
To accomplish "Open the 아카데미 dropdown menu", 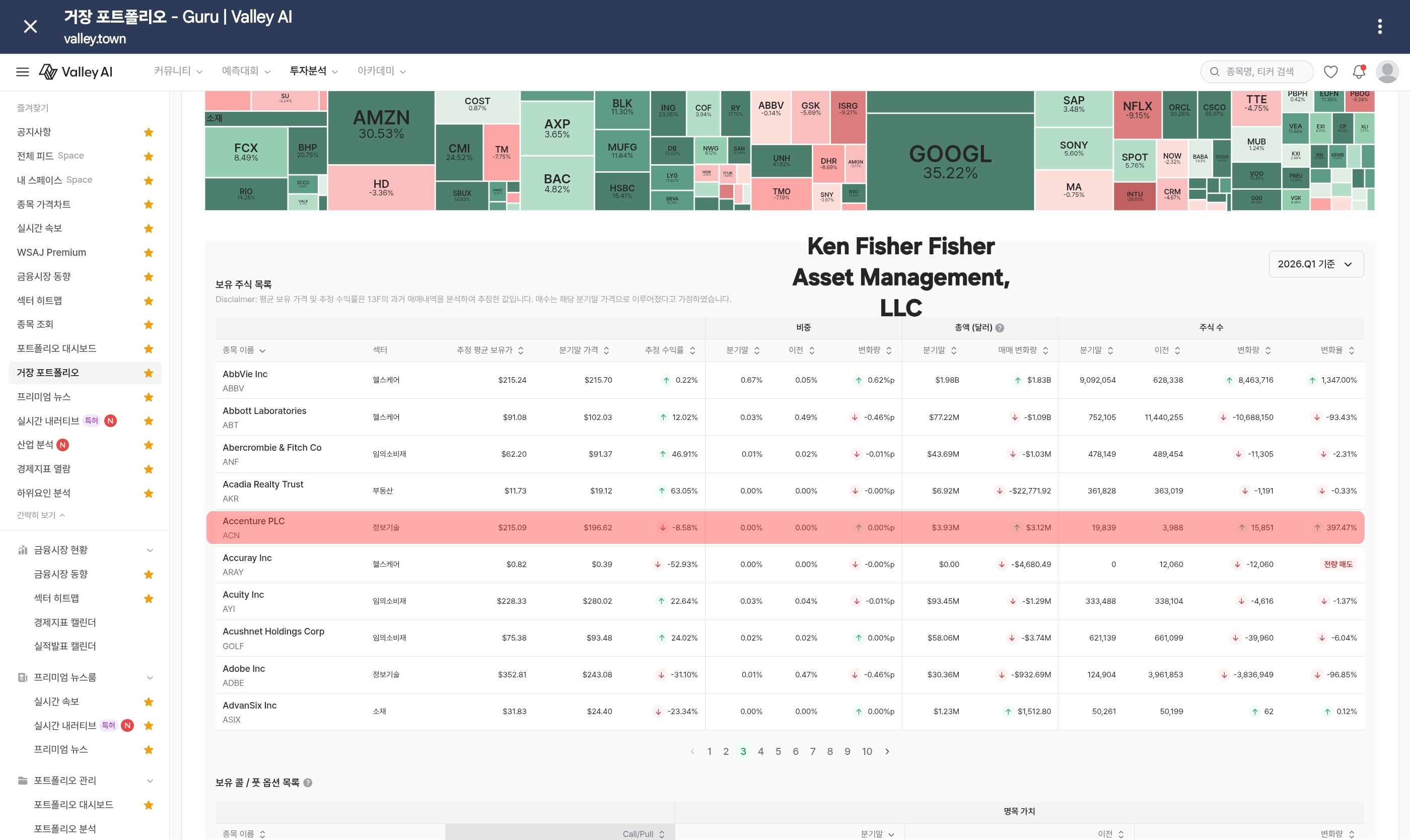I will pos(382,72).
